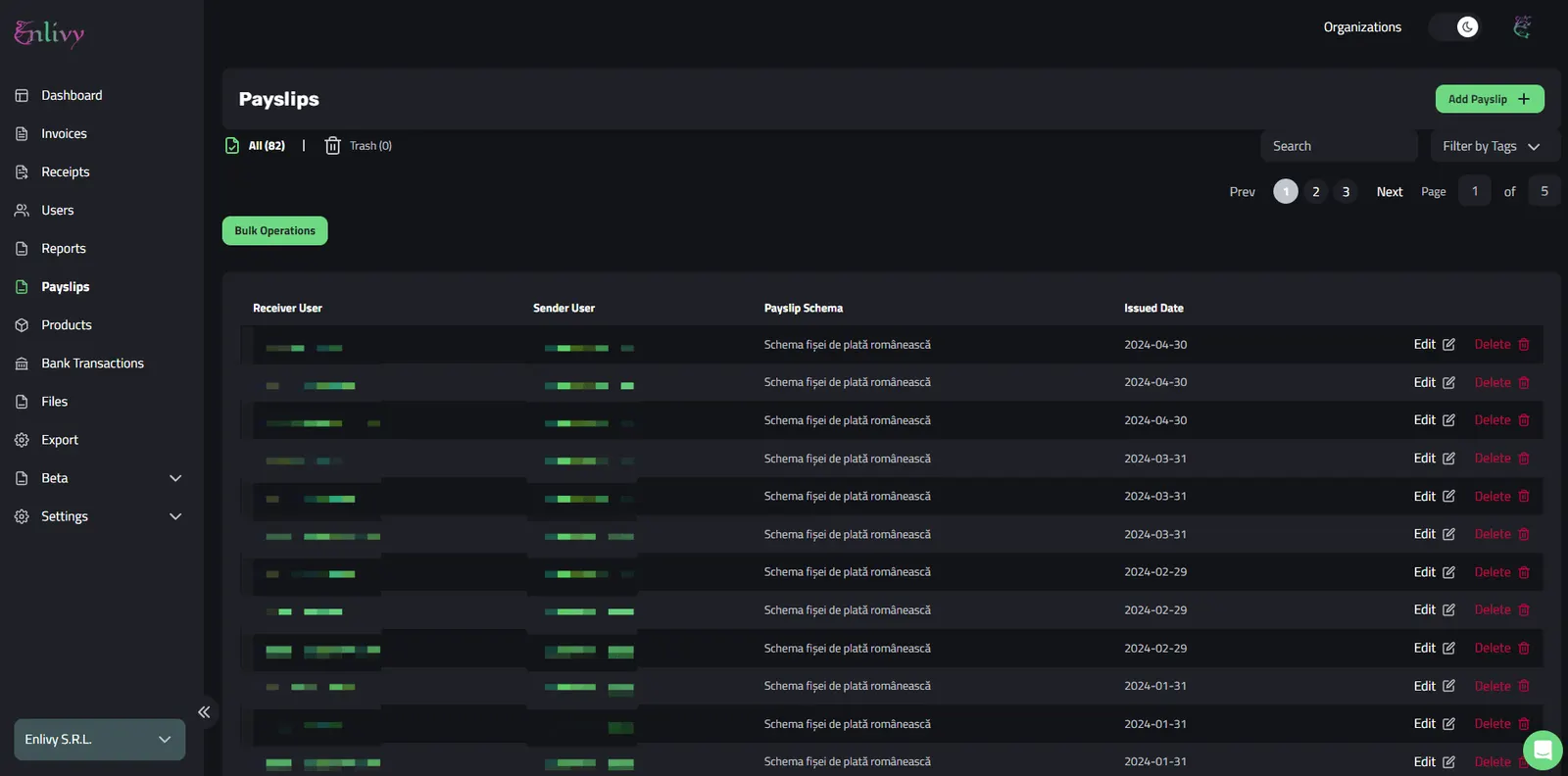Click the Trash bin icon in filter bar
The height and width of the screenshot is (776, 1568).
coord(332,145)
